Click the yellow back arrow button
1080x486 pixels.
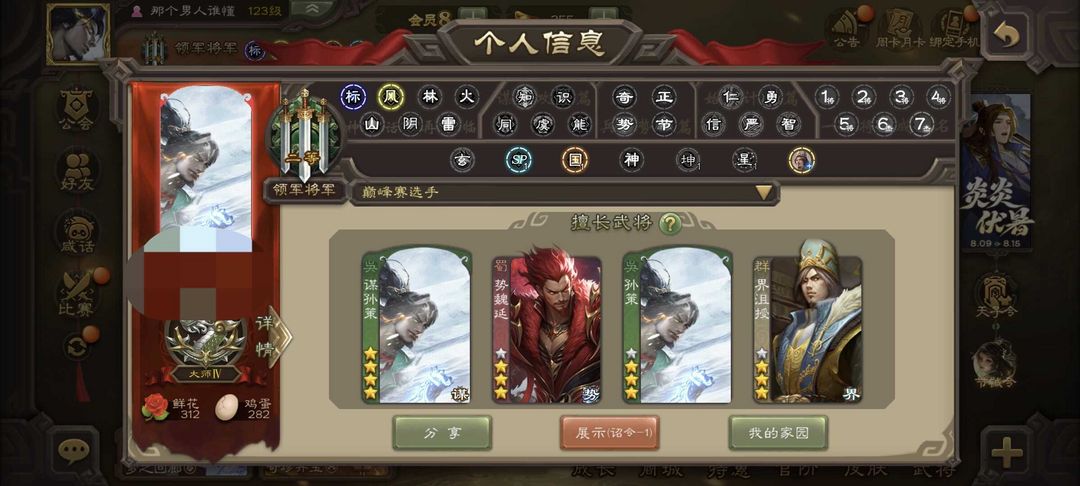click(1006, 36)
